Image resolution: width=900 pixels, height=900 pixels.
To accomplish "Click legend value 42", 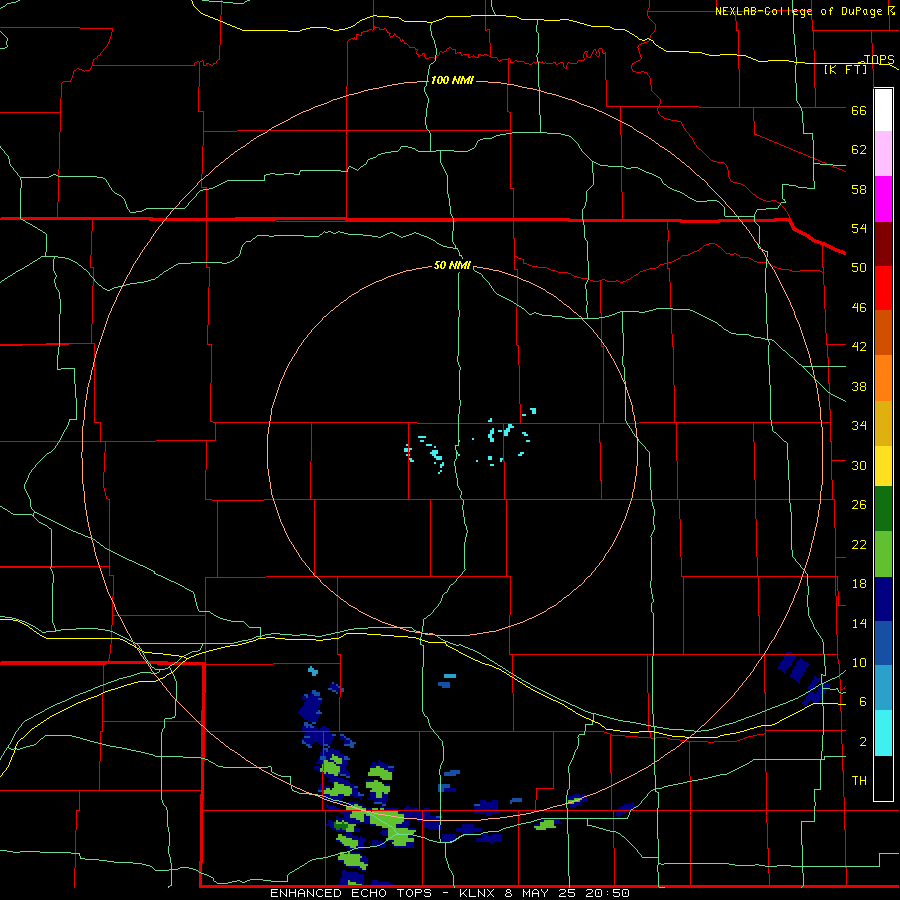I will (x=859, y=347).
